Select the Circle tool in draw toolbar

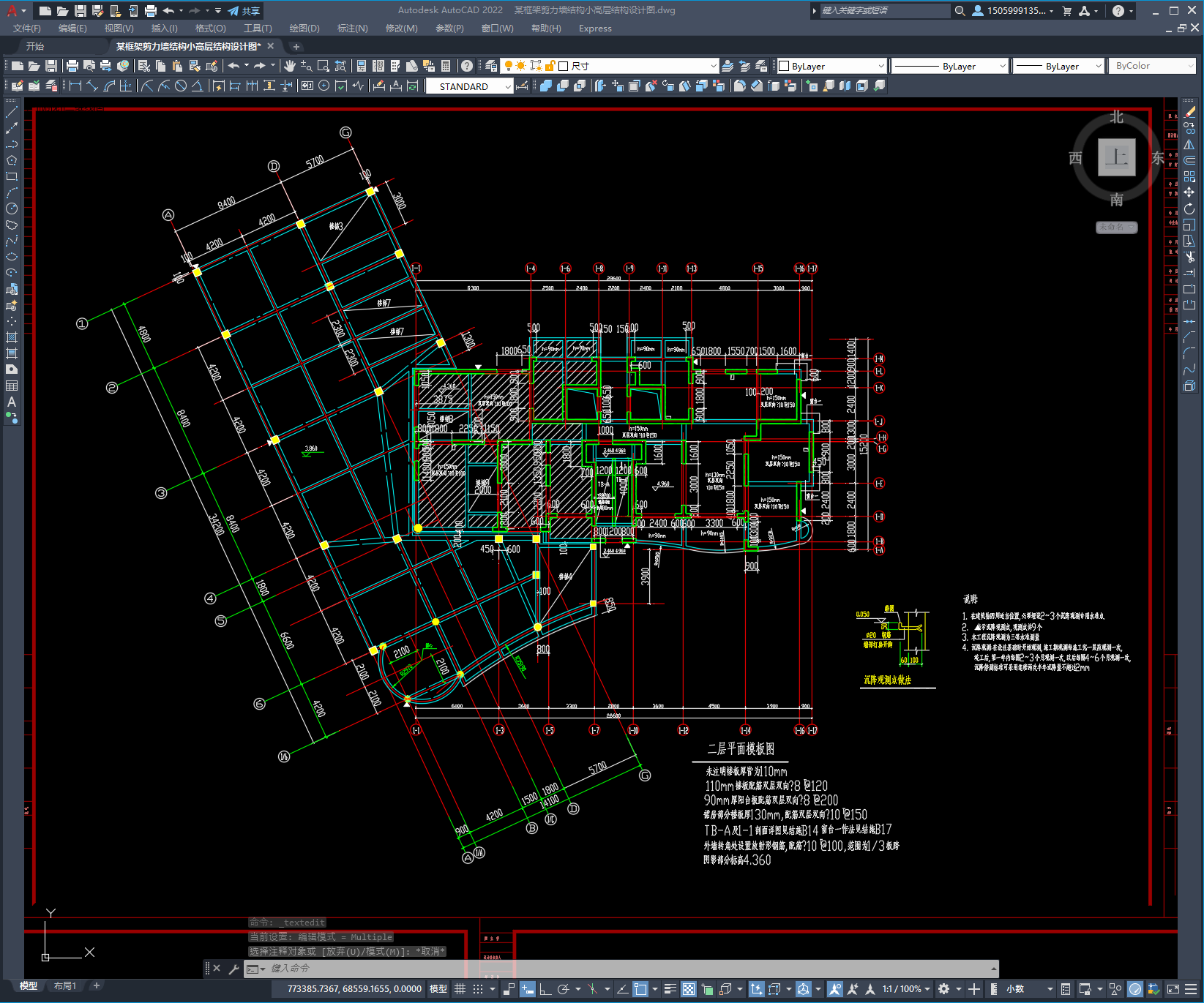pos(12,209)
